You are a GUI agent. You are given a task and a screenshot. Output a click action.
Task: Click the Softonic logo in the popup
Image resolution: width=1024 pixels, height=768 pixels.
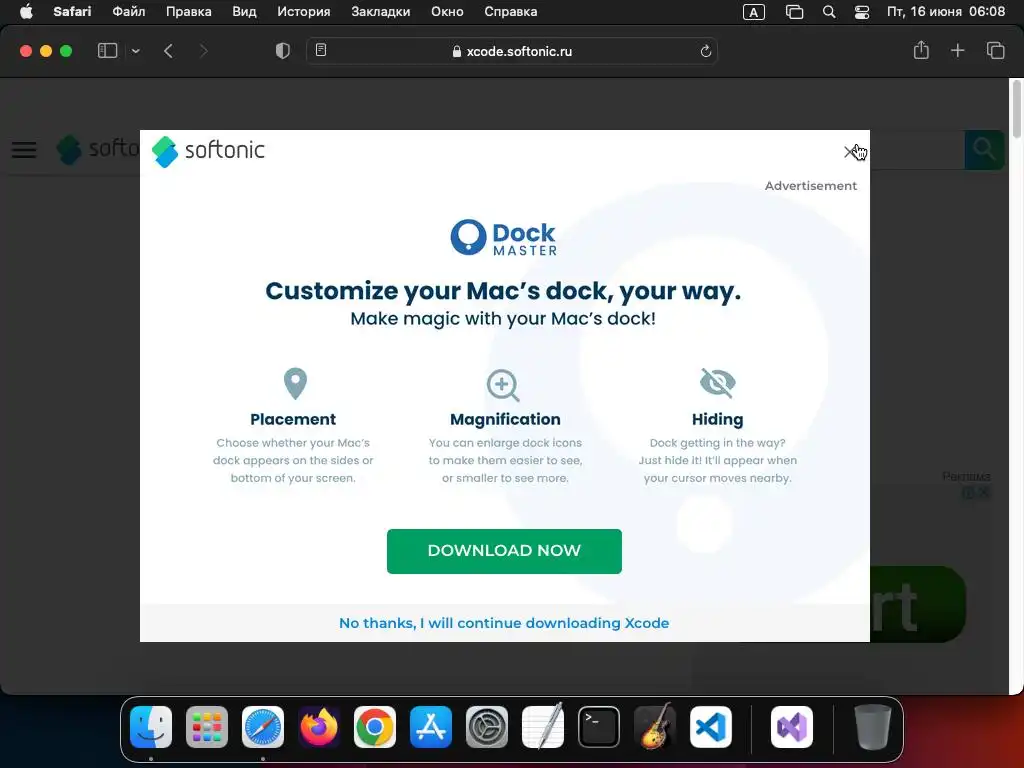(x=208, y=151)
